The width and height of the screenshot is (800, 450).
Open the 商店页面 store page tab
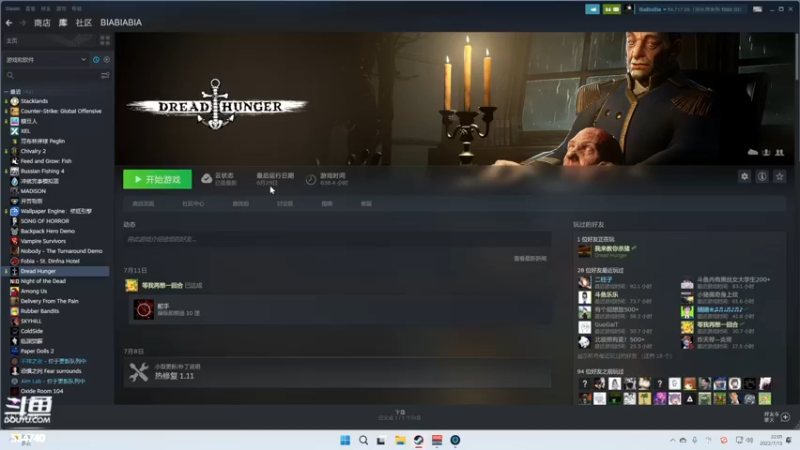point(143,204)
